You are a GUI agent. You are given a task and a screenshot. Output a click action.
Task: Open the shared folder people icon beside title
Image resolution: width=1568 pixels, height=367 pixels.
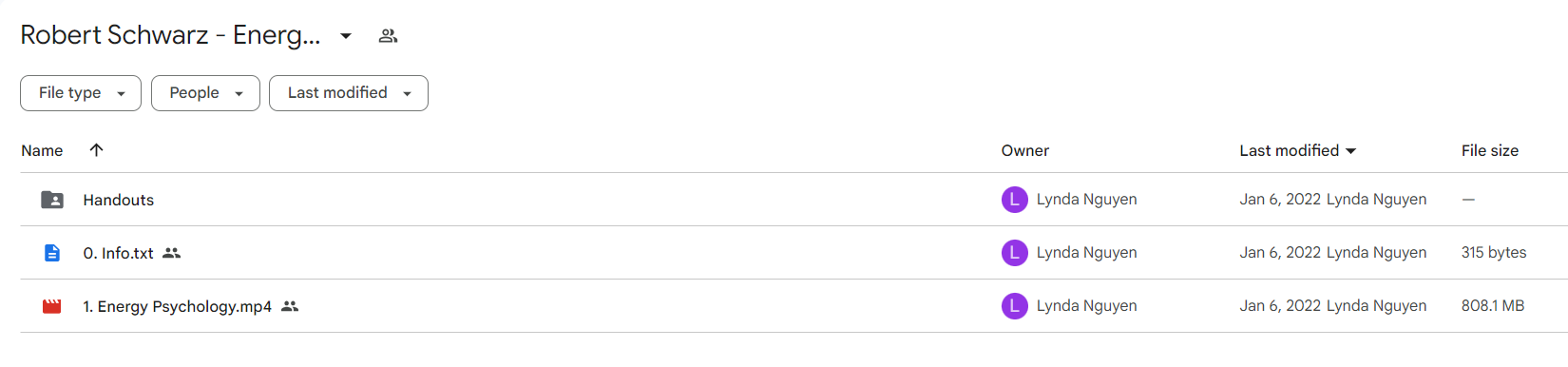click(x=388, y=36)
